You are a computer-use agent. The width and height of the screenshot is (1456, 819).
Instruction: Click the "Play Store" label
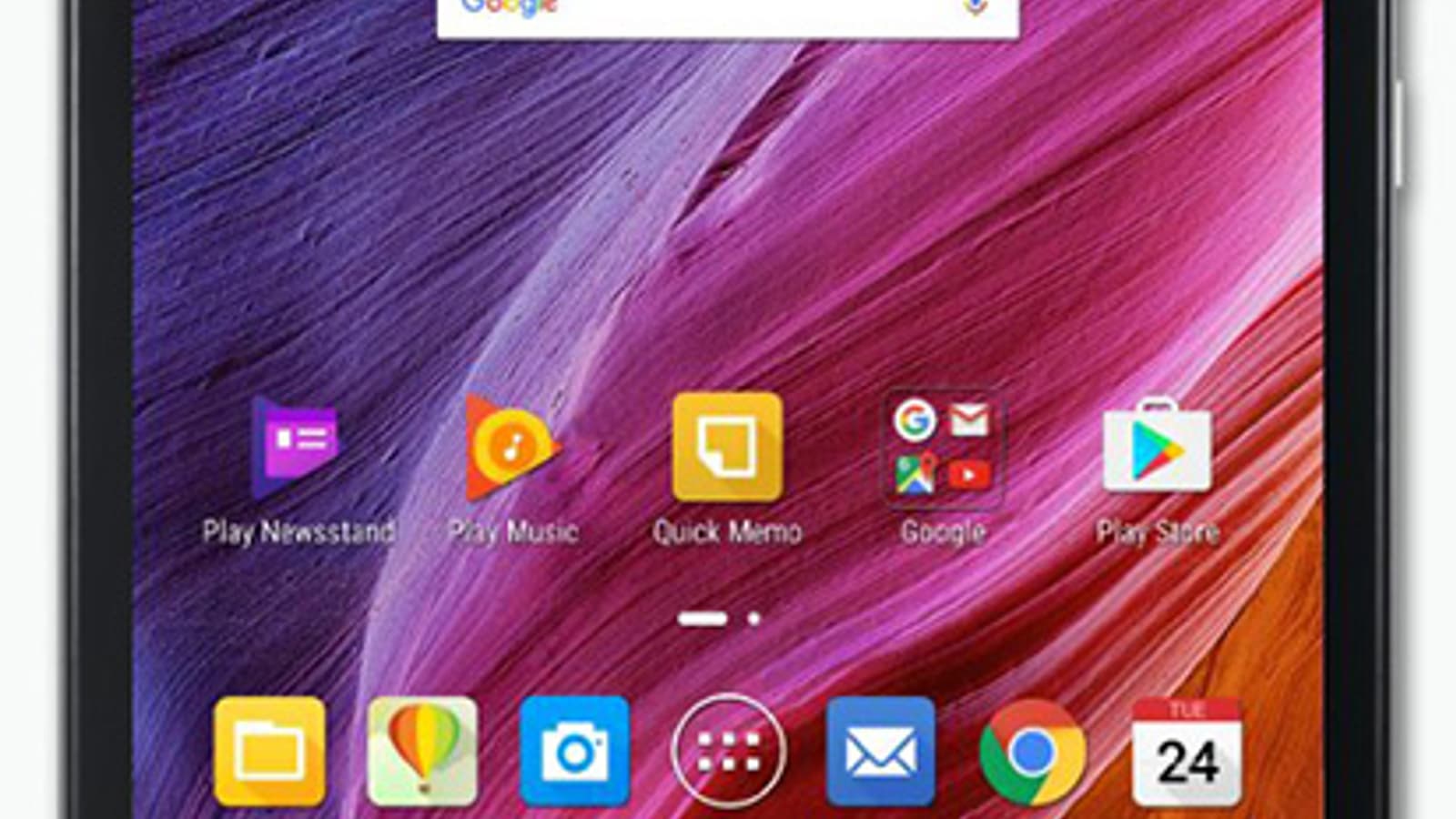1157,531
